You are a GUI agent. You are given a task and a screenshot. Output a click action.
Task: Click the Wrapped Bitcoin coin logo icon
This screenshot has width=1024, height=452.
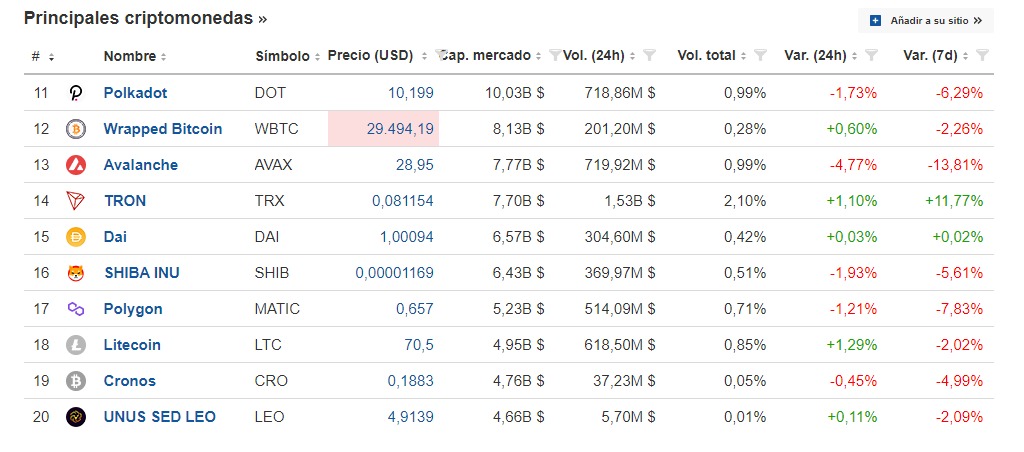point(76,129)
